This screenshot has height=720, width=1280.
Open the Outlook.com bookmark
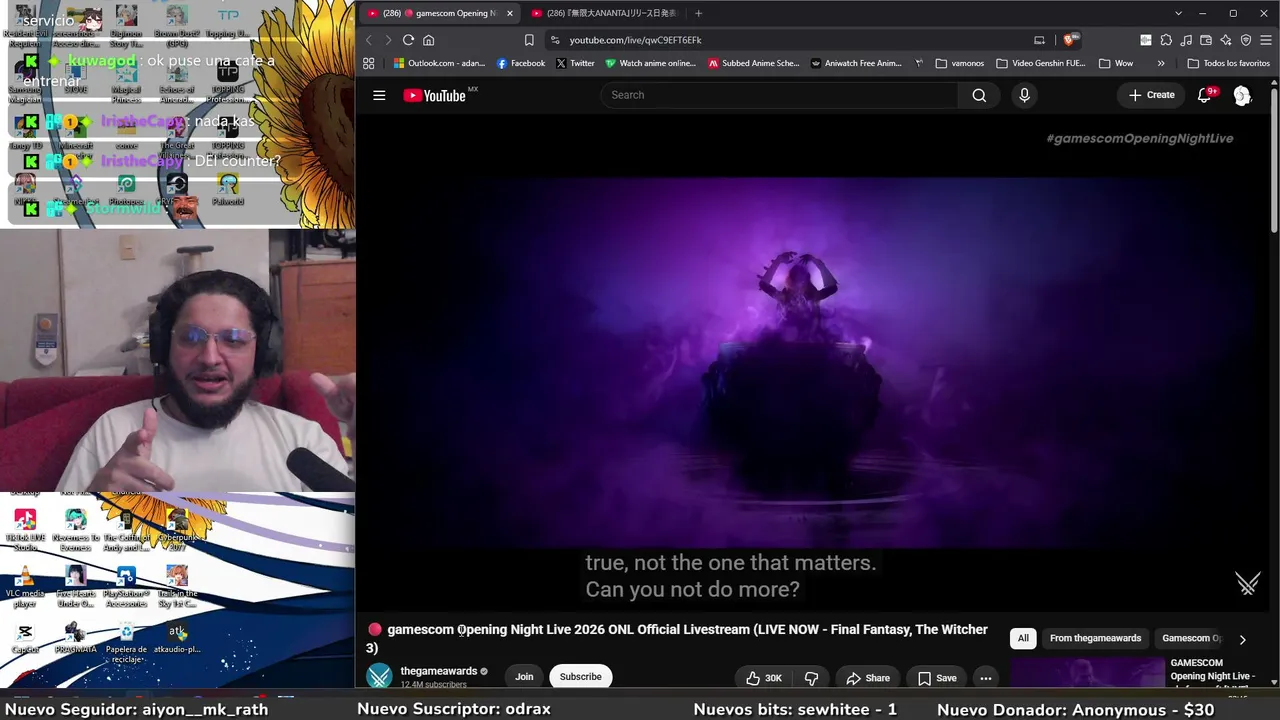click(x=439, y=63)
